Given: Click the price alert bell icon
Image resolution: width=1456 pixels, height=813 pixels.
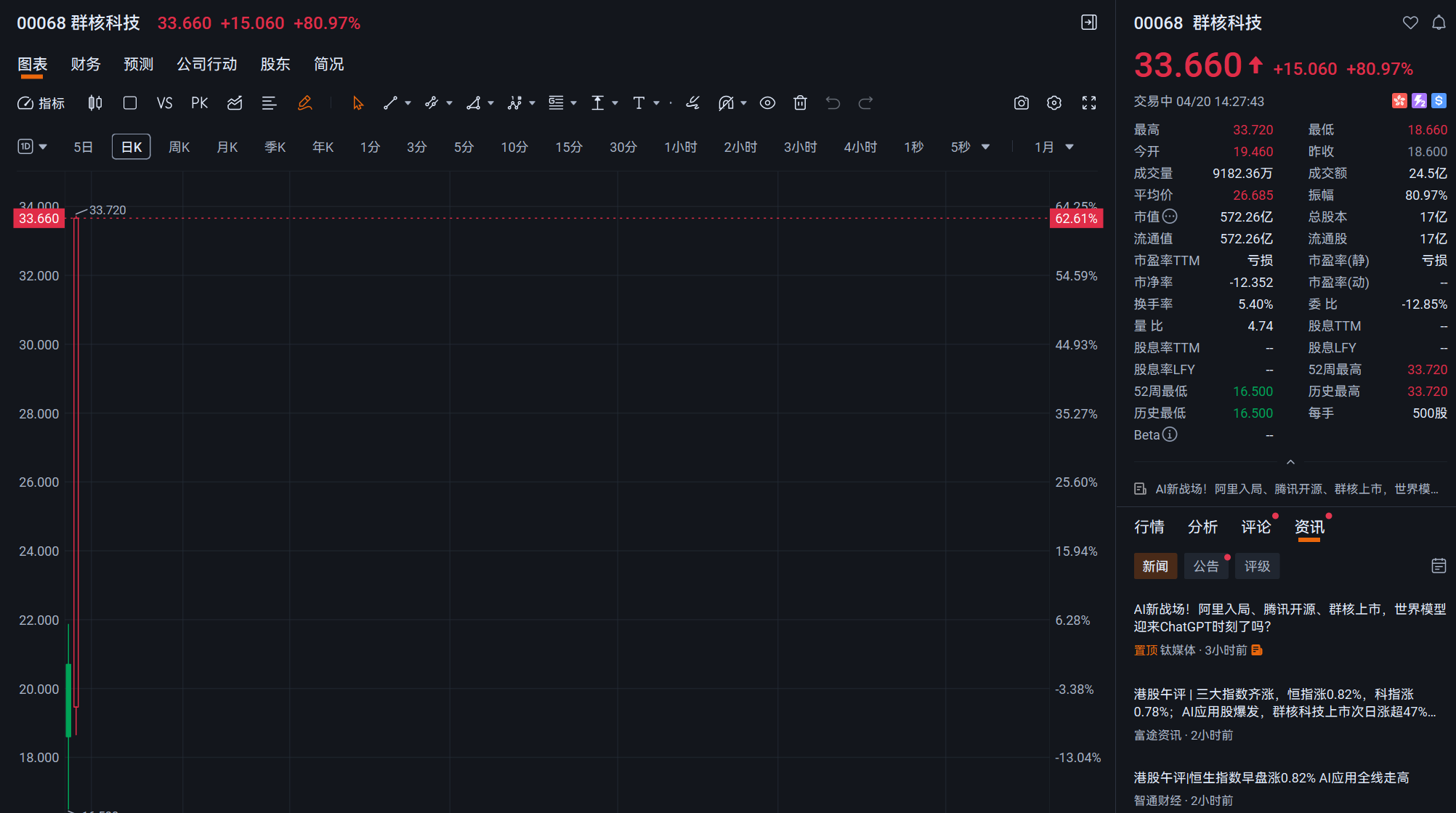Looking at the screenshot, I should [x=1438, y=23].
